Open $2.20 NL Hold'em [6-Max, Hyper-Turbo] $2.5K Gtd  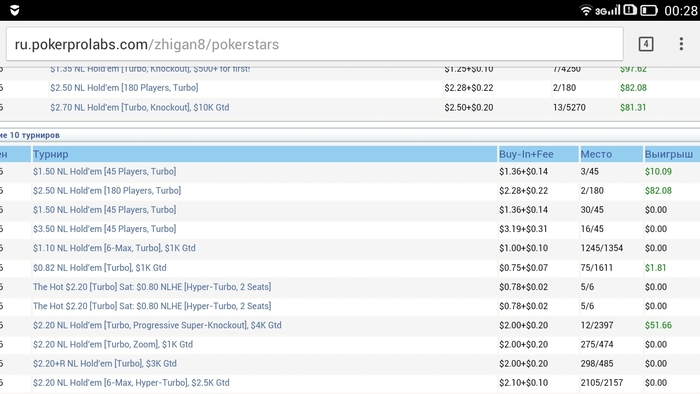(131, 383)
